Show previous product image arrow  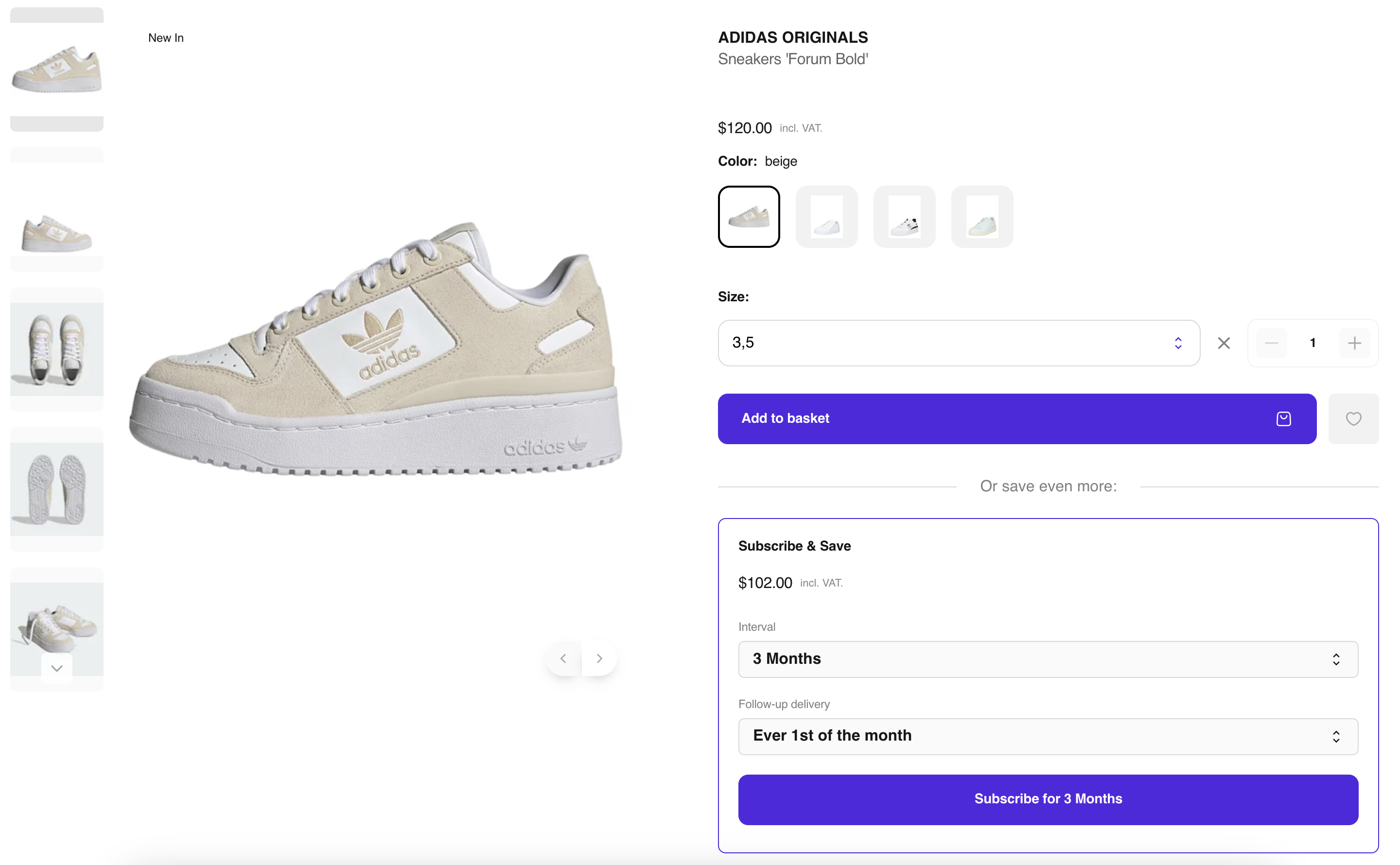pos(563,658)
